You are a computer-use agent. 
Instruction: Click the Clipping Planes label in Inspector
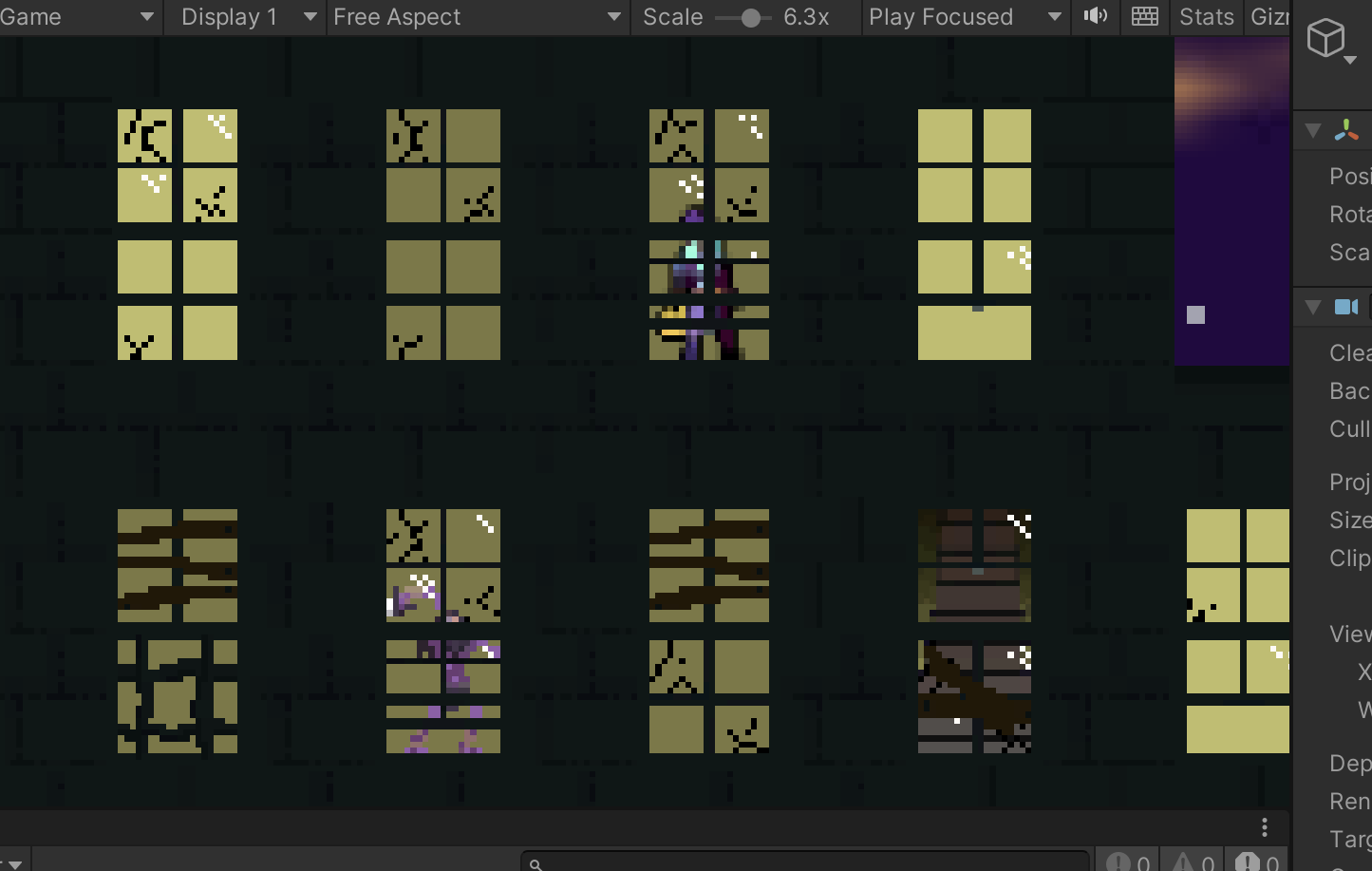coord(1350,558)
